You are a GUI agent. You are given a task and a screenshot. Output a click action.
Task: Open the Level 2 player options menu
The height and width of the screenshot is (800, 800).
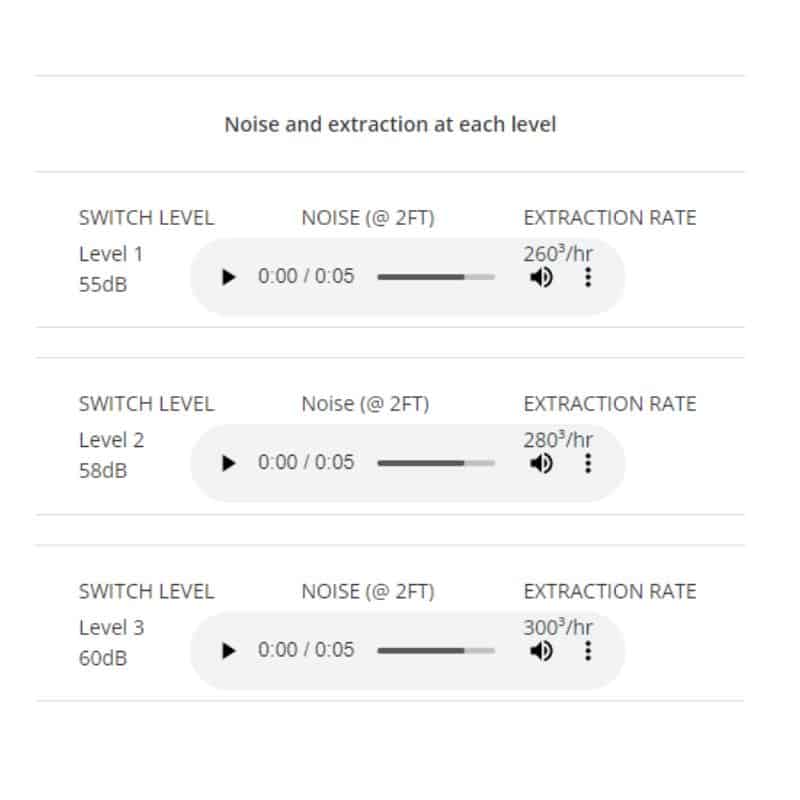tap(586, 463)
